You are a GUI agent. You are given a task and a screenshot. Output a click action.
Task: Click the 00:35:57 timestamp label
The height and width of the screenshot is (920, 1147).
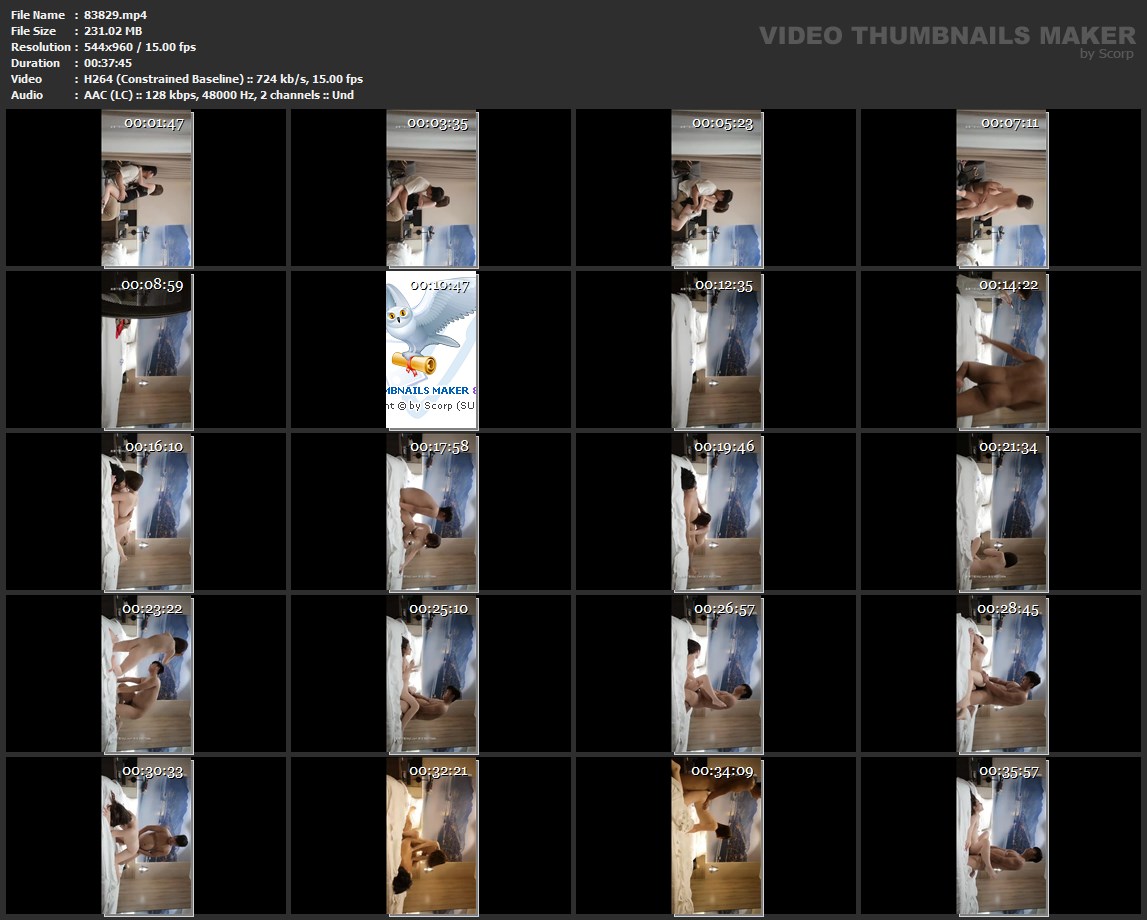1008,771
